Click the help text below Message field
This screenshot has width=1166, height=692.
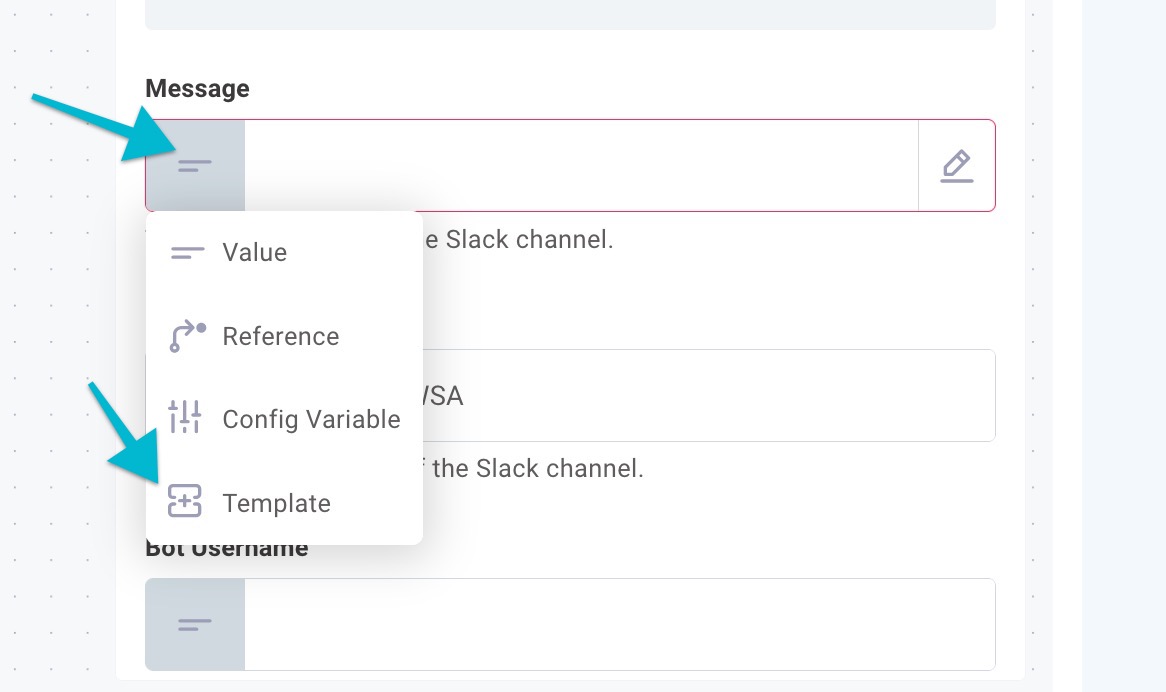click(x=519, y=240)
